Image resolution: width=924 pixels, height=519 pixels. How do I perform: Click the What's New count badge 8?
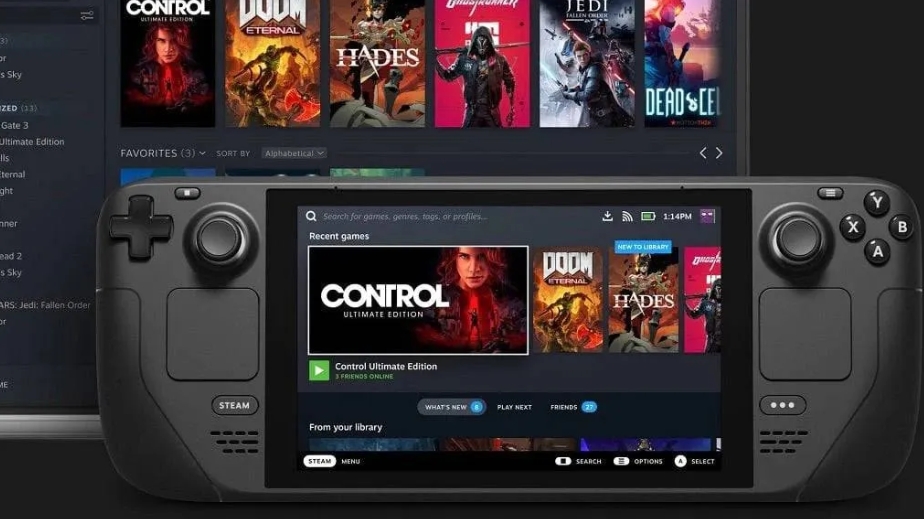point(477,407)
